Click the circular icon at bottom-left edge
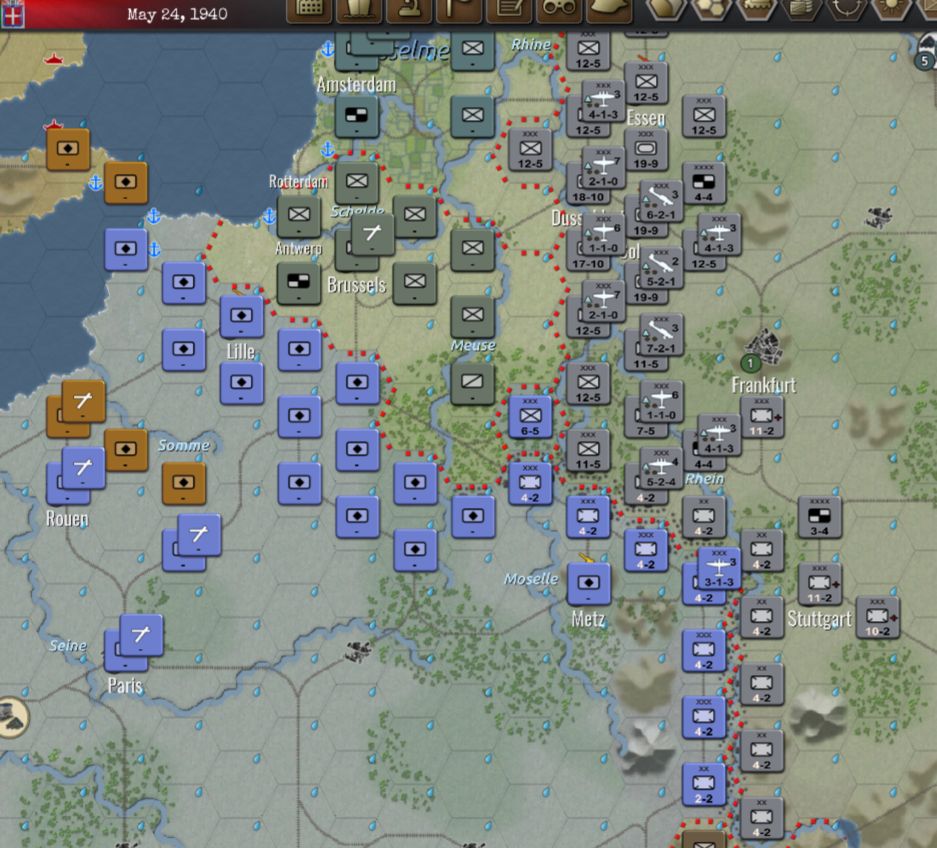 [x=11, y=718]
